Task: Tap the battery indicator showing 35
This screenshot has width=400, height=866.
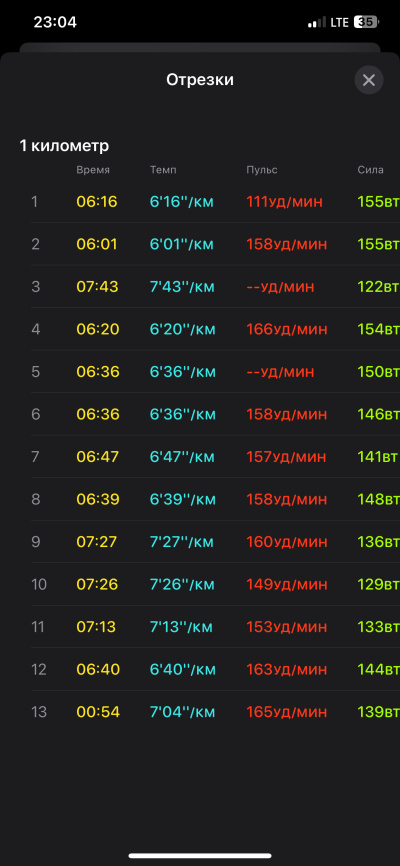Action: [x=366, y=22]
